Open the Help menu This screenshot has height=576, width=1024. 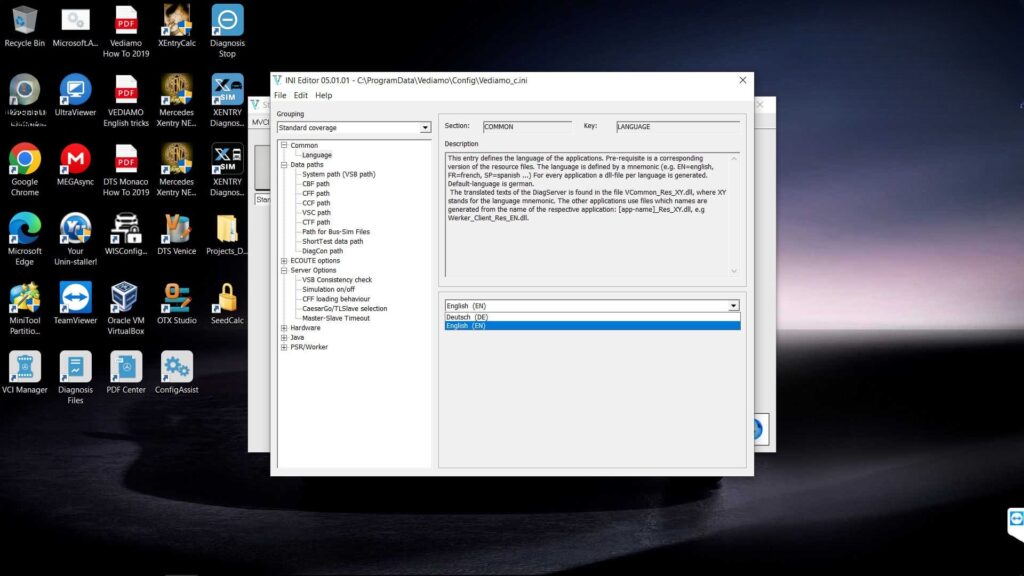coord(323,95)
